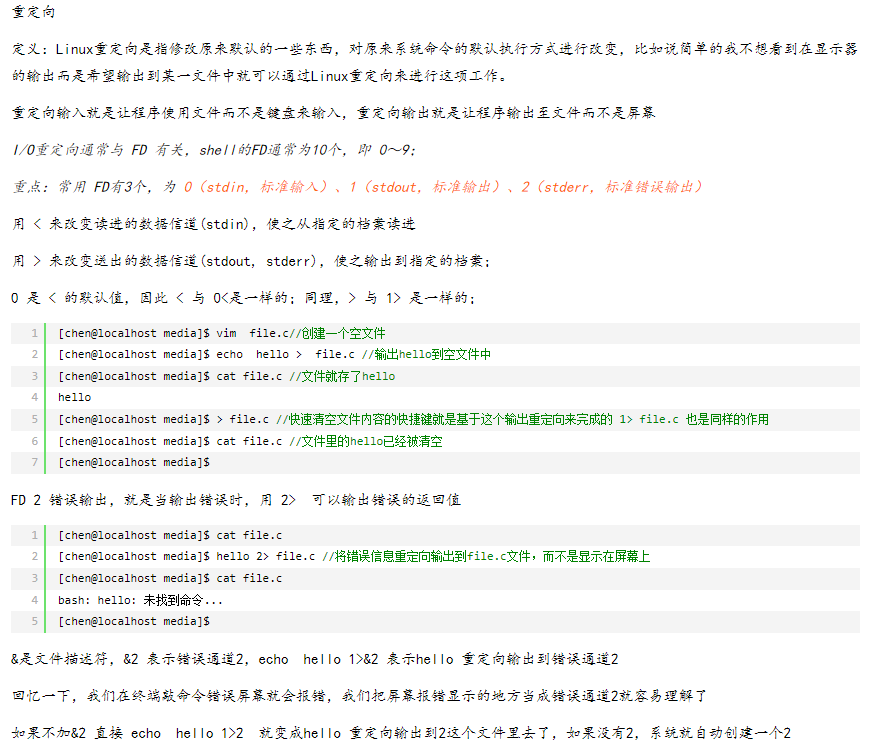Click the 'bash: hello: 未找到命令' output line

tap(140, 600)
